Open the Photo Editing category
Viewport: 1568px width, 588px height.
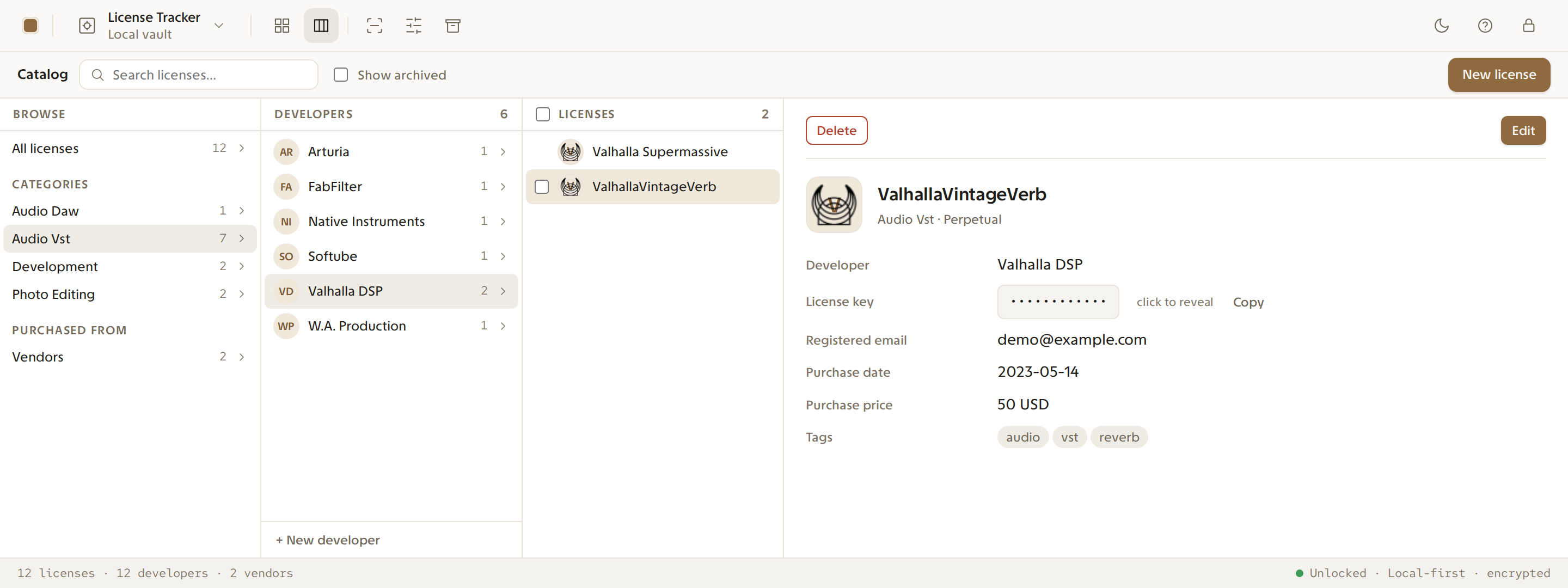click(x=130, y=294)
